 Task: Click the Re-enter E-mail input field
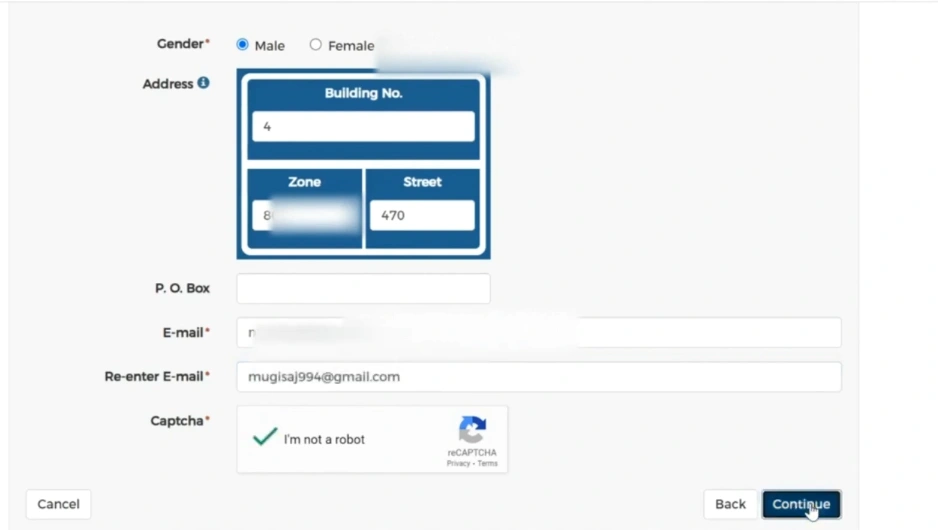click(x=539, y=377)
